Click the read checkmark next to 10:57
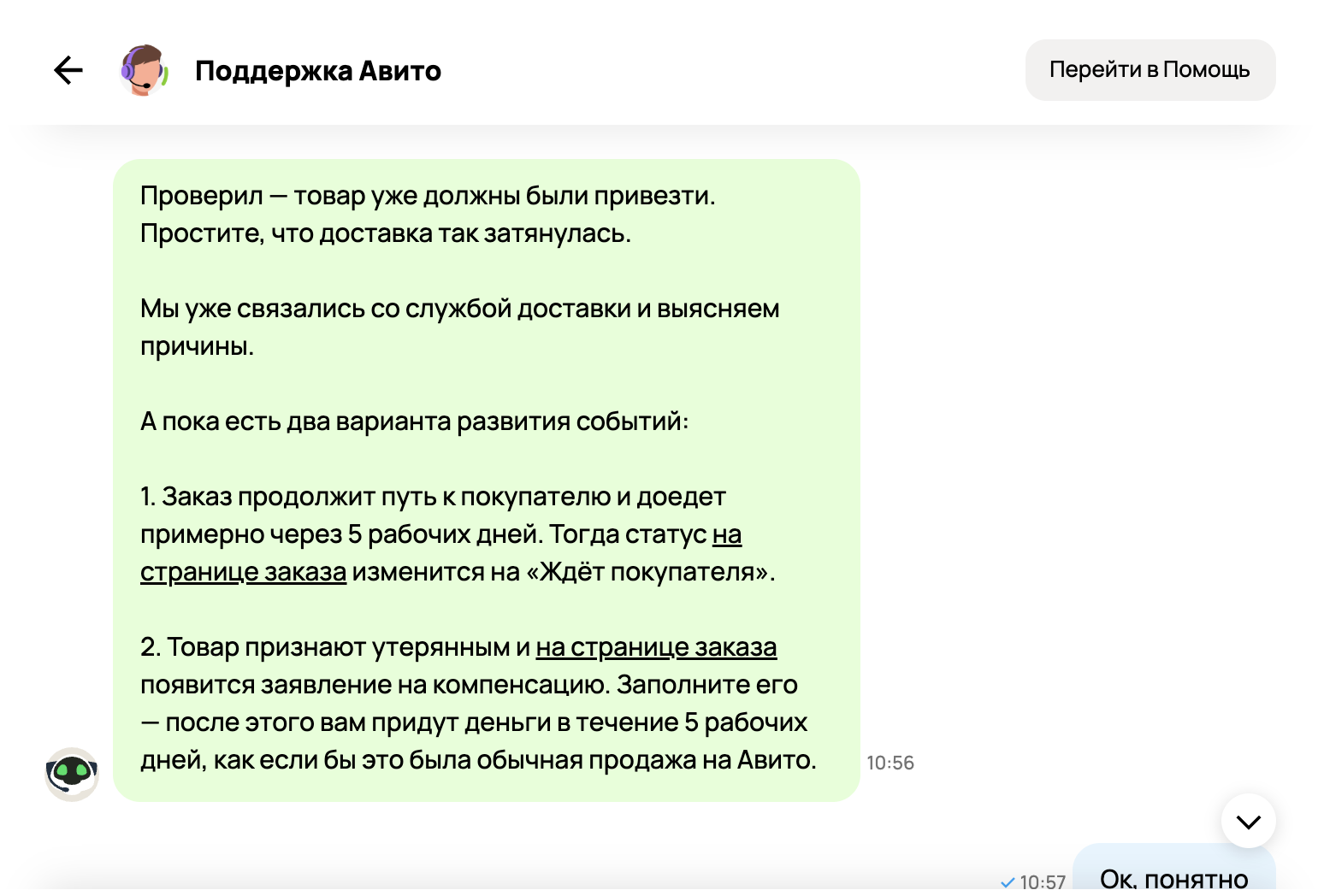The height and width of the screenshot is (896, 1324). coord(1008,882)
